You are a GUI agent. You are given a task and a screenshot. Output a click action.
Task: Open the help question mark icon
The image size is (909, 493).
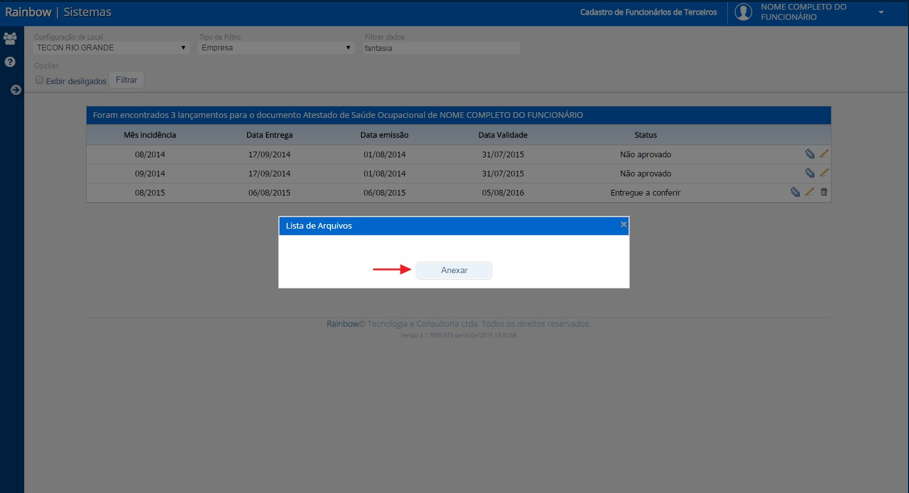(x=10, y=61)
